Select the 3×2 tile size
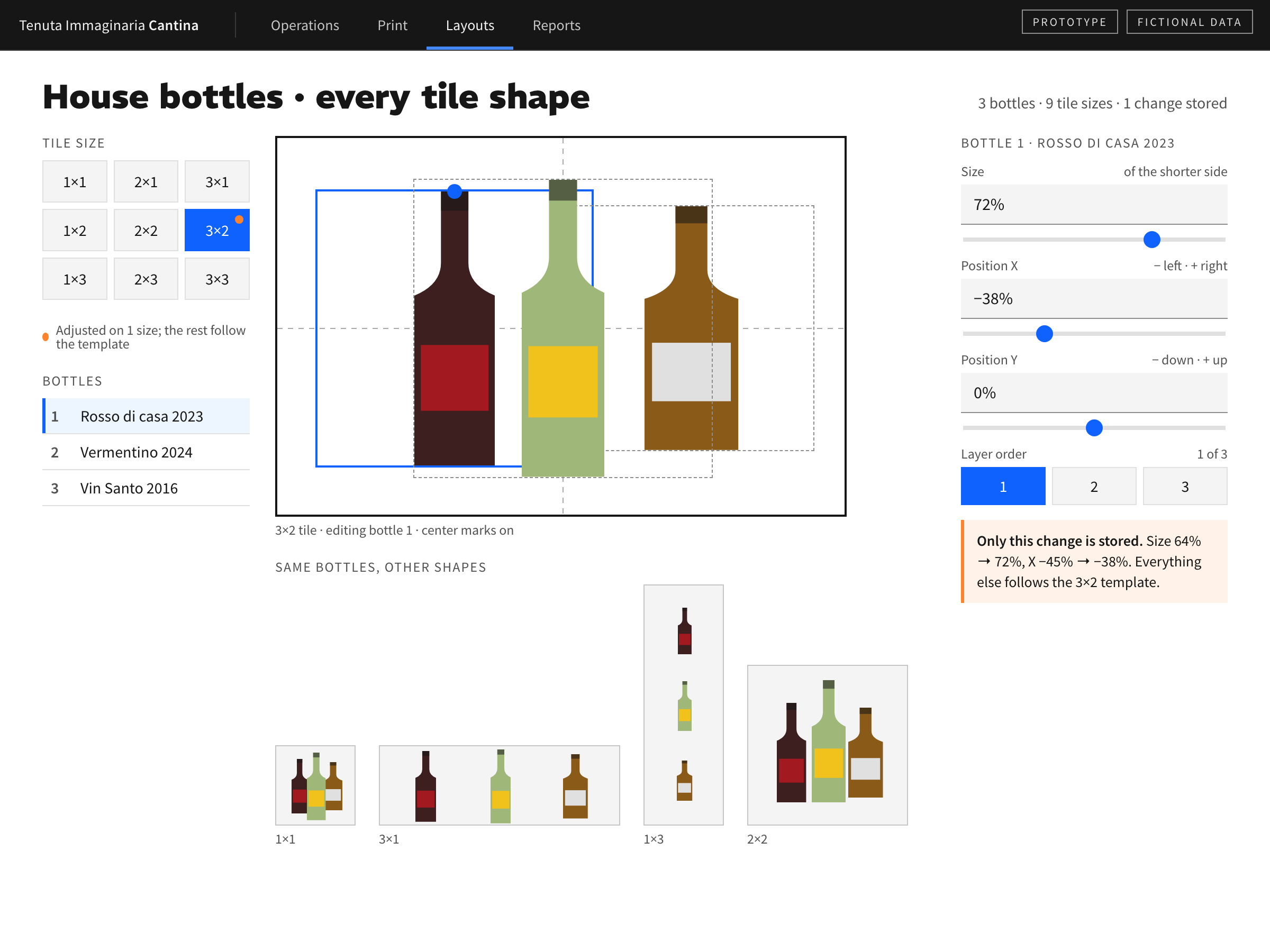This screenshot has height=952, width=1270. click(217, 230)
